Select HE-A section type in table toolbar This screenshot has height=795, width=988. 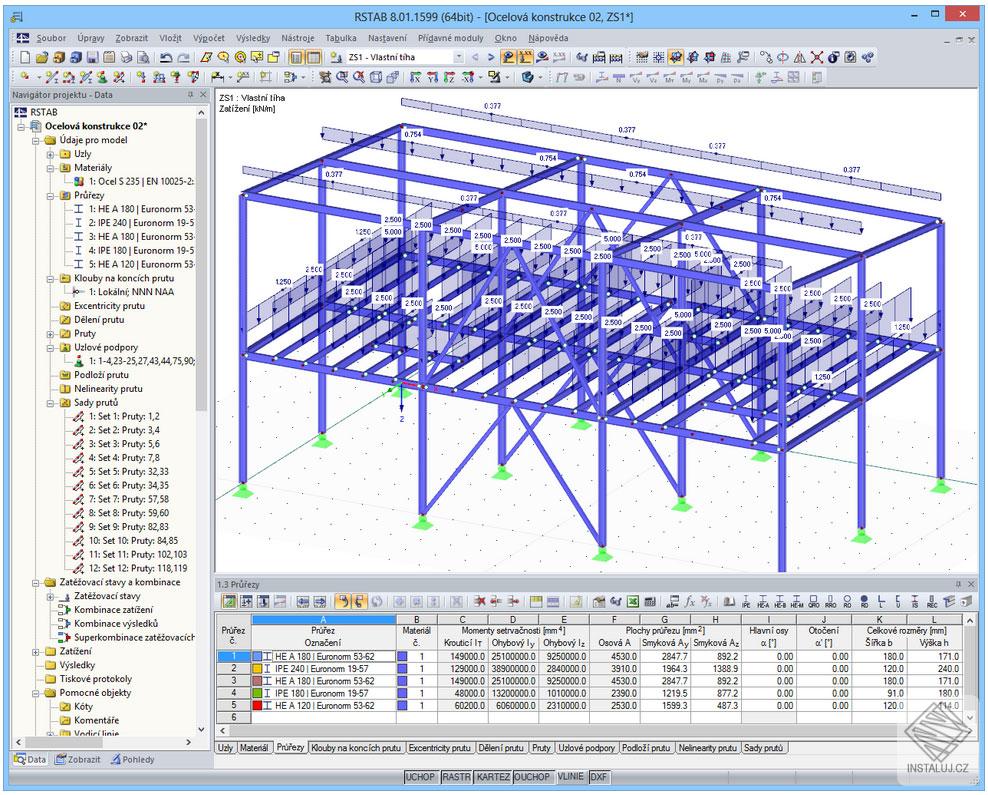tap(763, 602)
